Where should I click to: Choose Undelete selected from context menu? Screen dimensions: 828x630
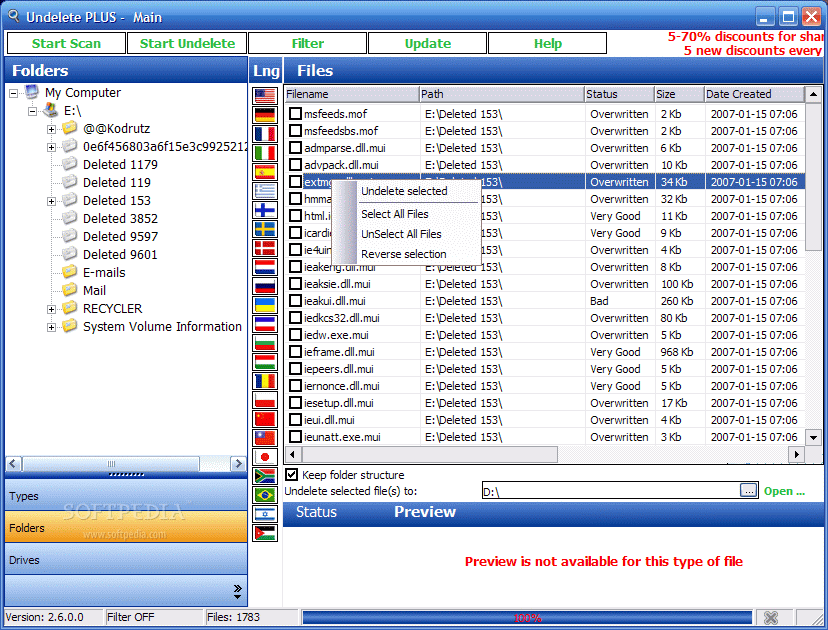click(404, 191)
